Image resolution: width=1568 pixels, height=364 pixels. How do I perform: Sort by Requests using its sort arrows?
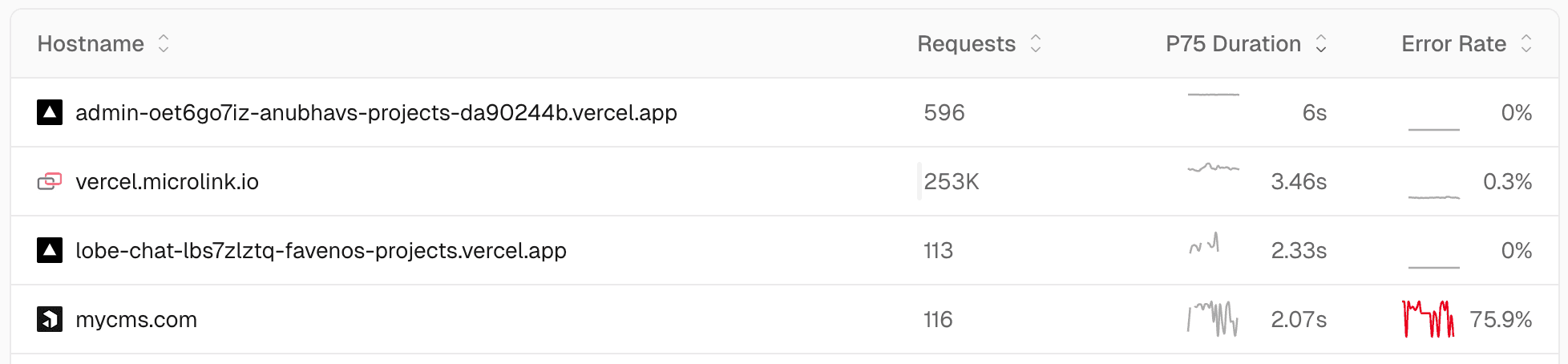click(x=1035, y=43)
